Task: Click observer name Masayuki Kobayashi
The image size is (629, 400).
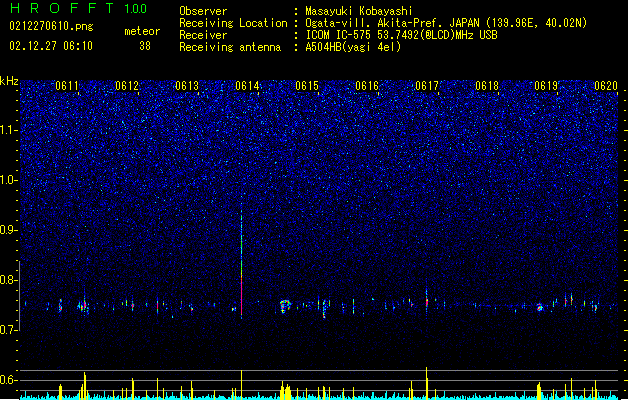Action: (x=359, y=11)
